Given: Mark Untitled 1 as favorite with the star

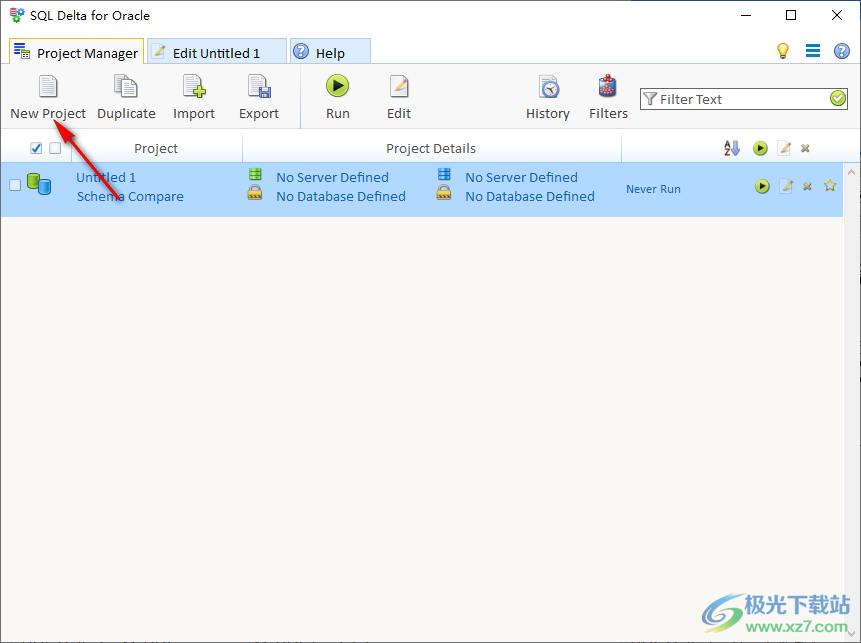Looking at the screenshot, I should (830, 186).
